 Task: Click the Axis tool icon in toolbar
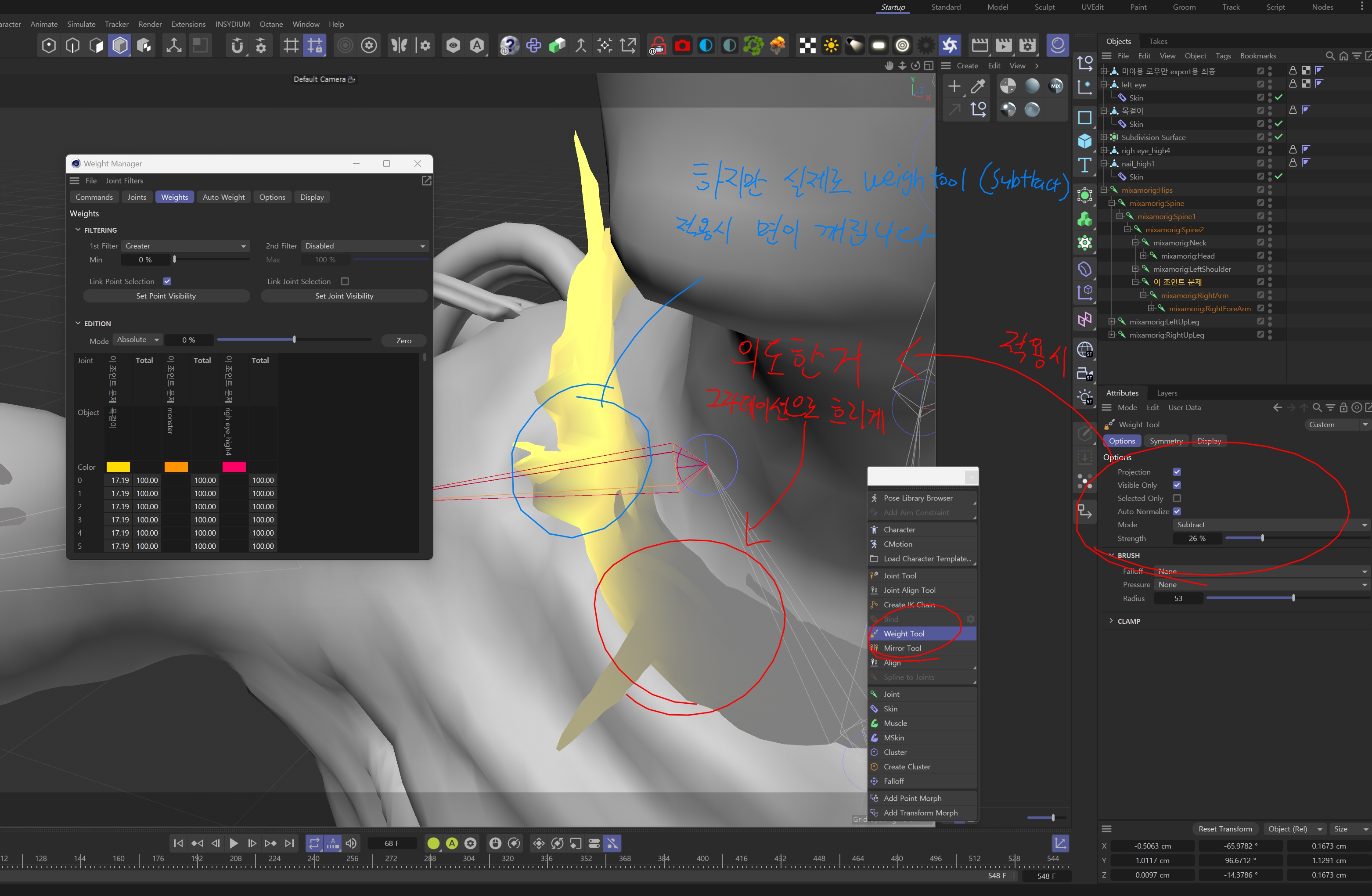[173, 46]
